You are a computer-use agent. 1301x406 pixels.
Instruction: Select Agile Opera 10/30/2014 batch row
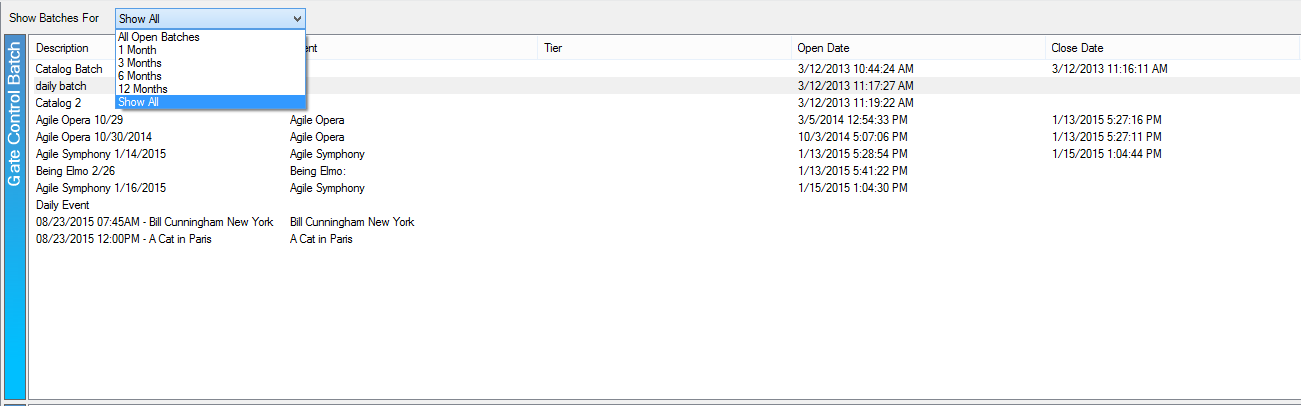94,137
